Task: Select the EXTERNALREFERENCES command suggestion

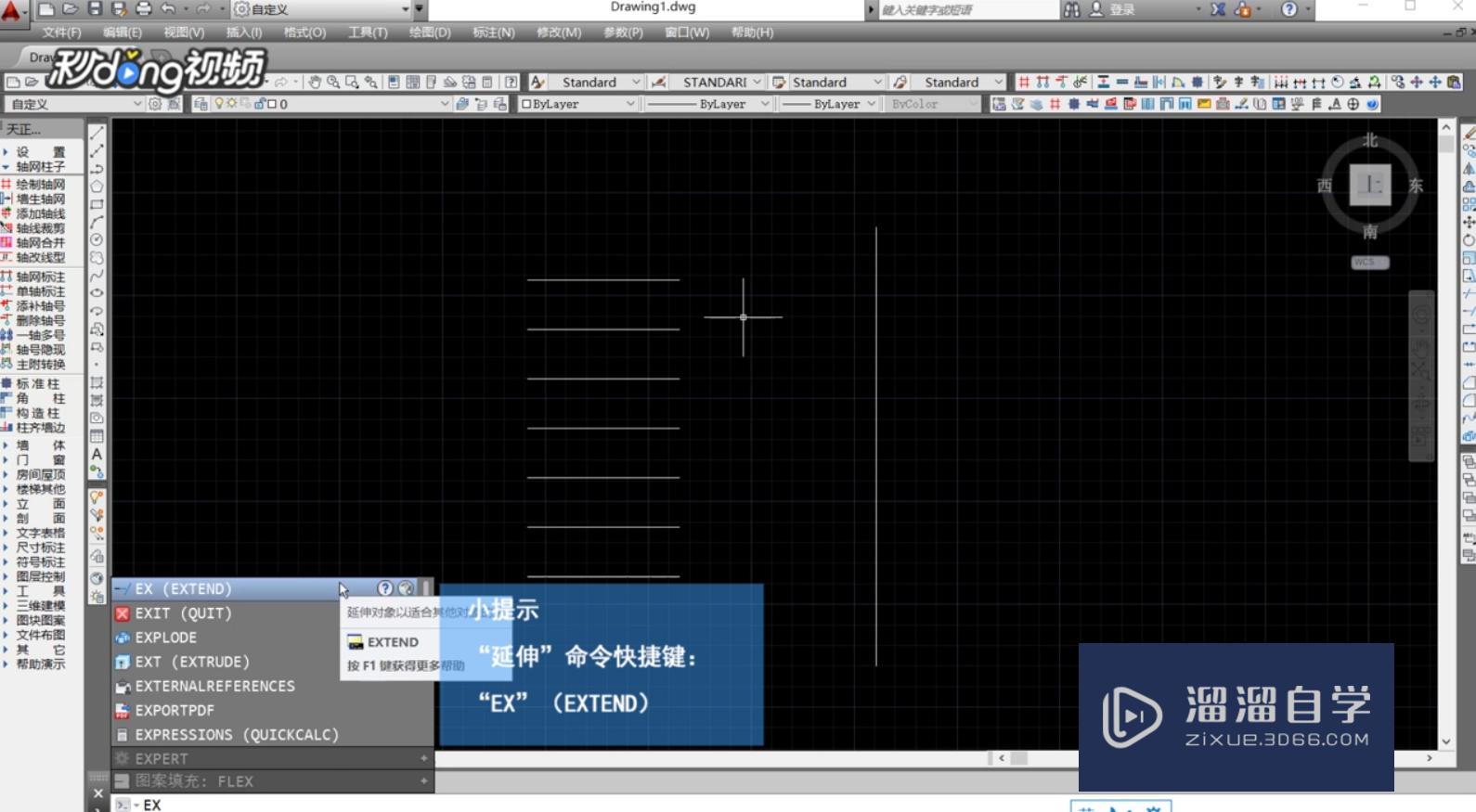Action: 273,686
